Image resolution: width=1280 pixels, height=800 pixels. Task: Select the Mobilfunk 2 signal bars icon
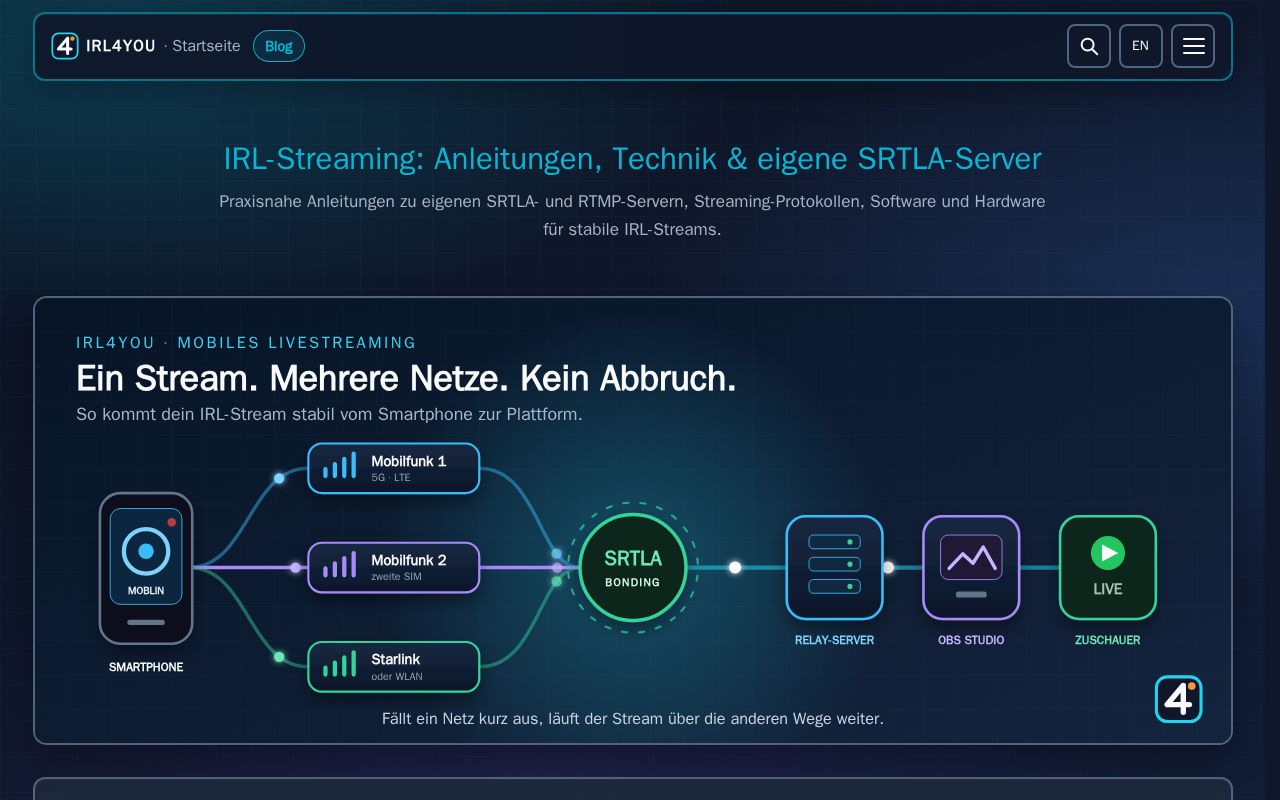[339, 567]
